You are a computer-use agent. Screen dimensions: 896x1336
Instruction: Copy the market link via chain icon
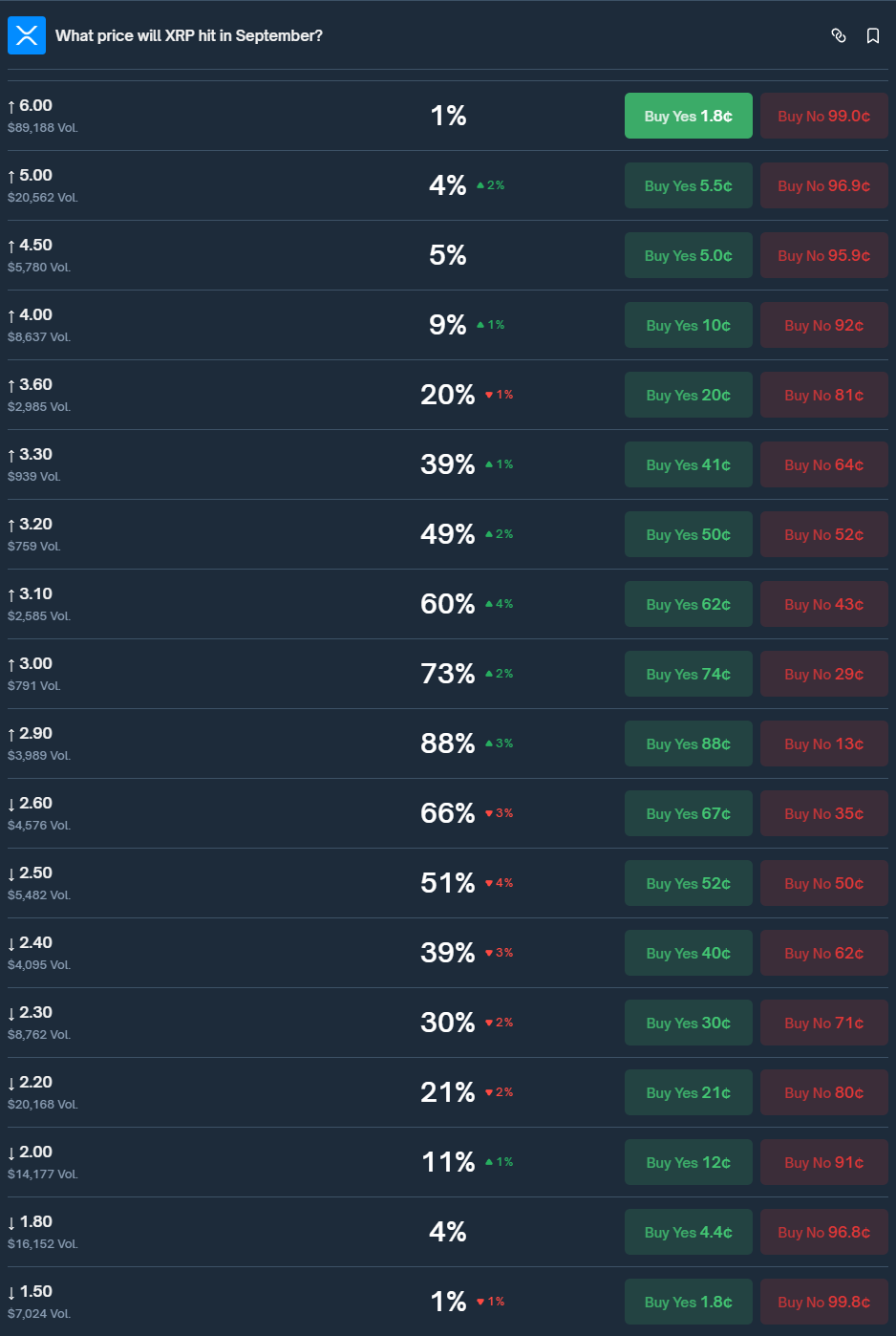(839, 35)
